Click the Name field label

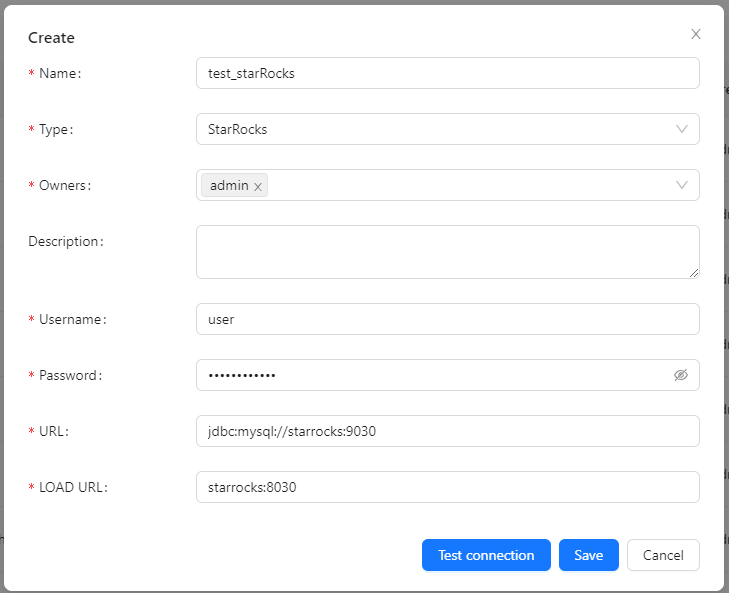pos(58,73)
